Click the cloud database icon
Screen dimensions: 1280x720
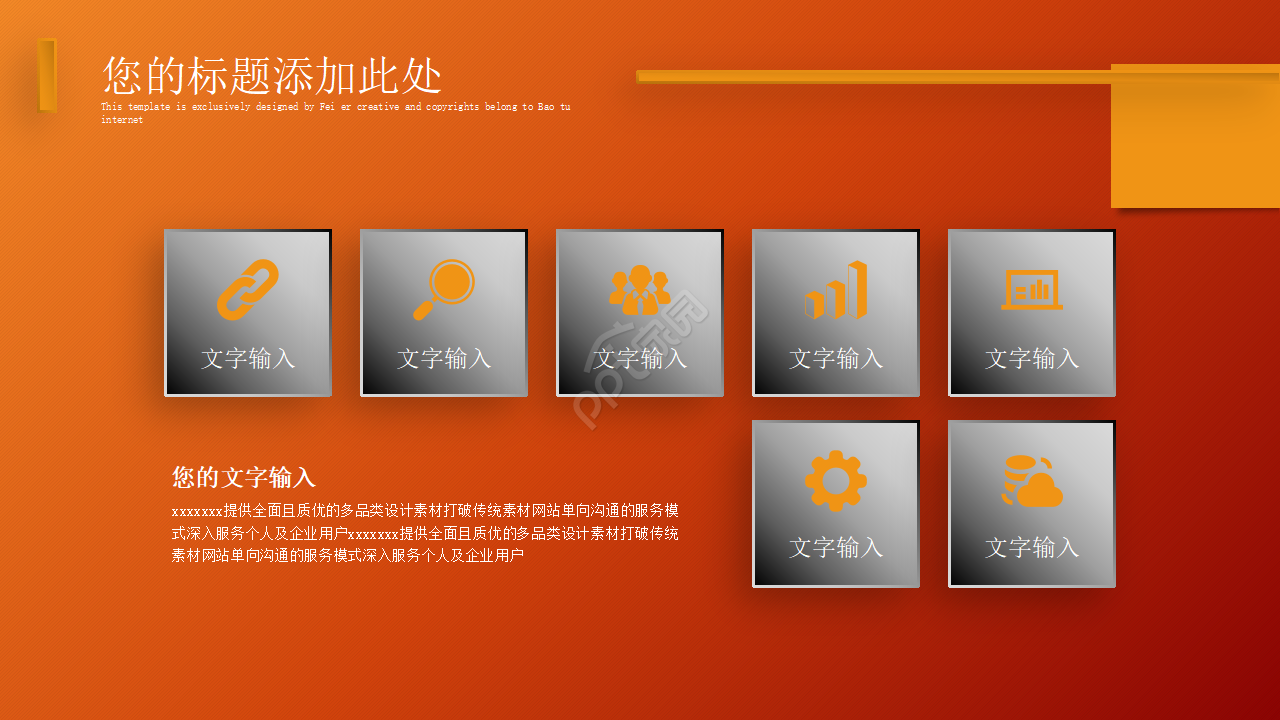[1032, 482]
